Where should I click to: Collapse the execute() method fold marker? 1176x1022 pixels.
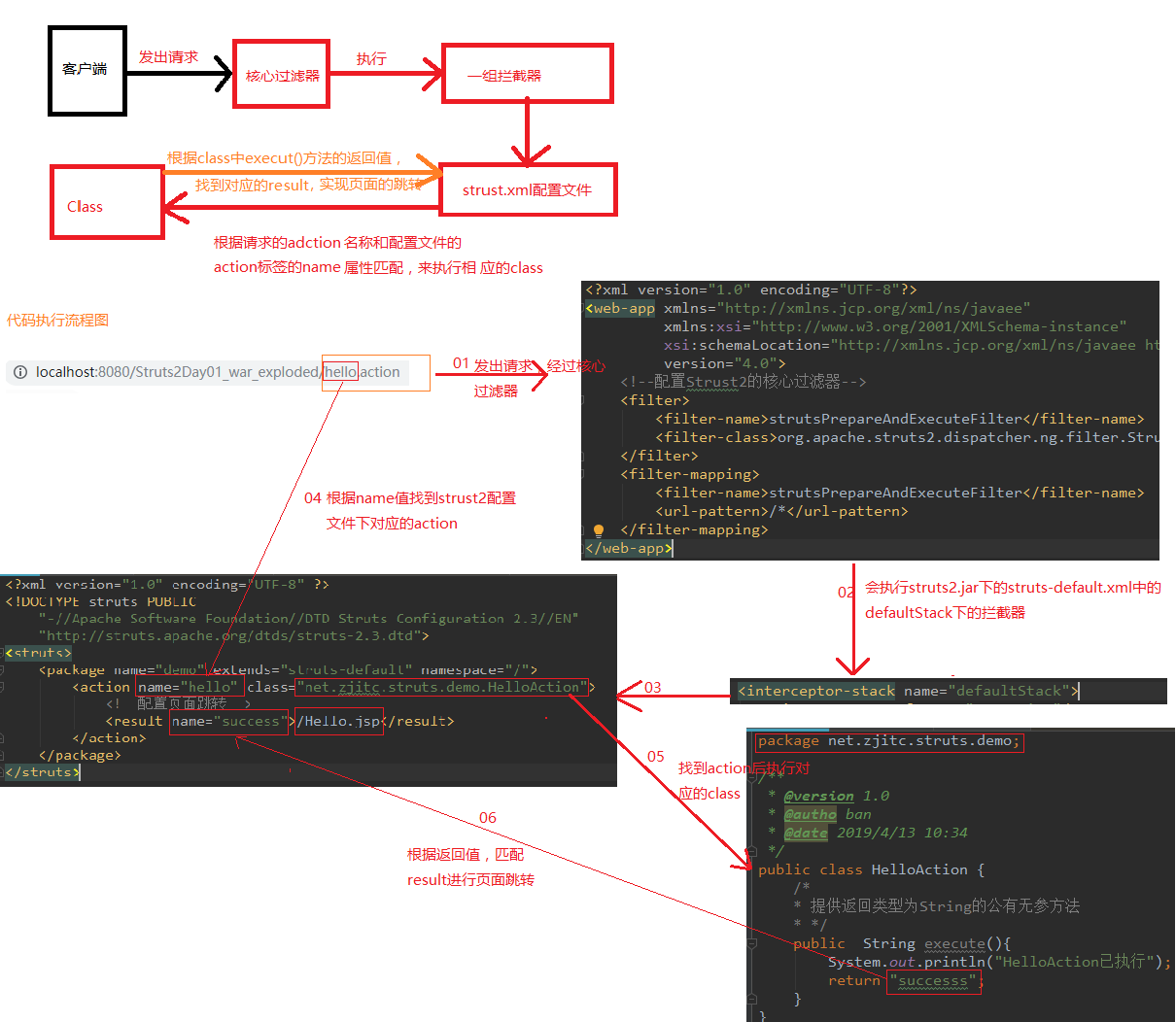[752, 943]
